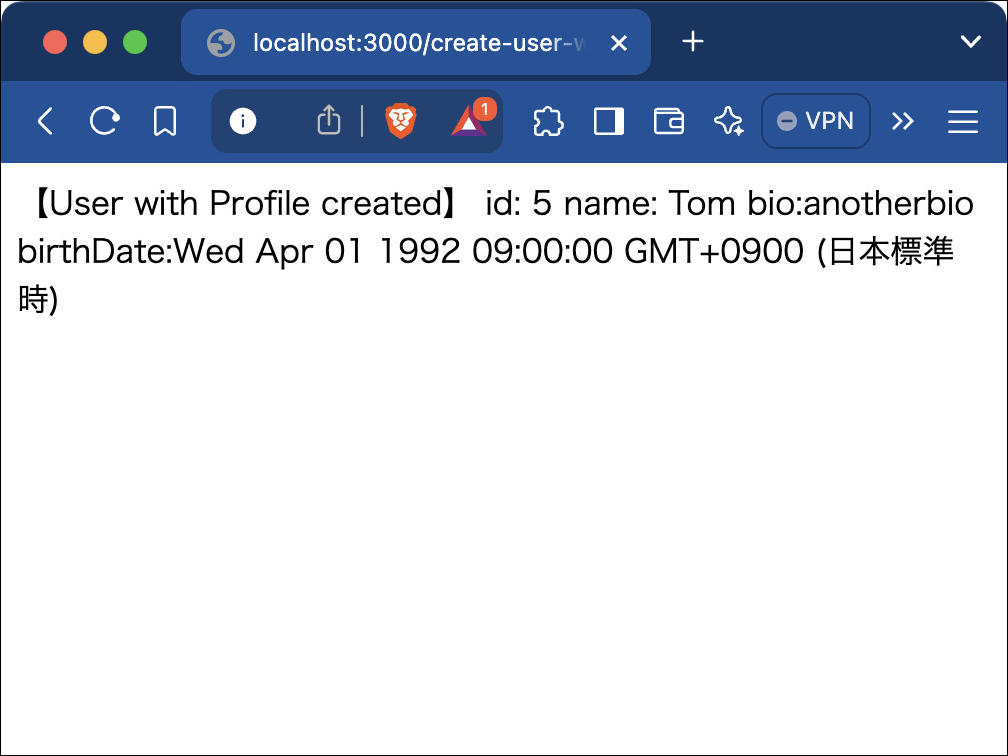
Task: Click the back navigation arrow
Action: pyautogui.click(x=45, y=122)
